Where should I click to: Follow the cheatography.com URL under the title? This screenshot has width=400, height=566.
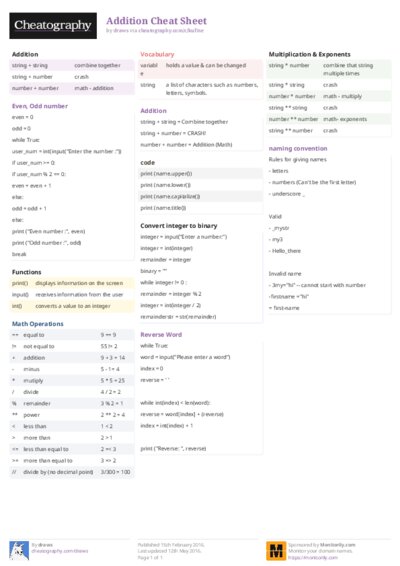point(171,31)
